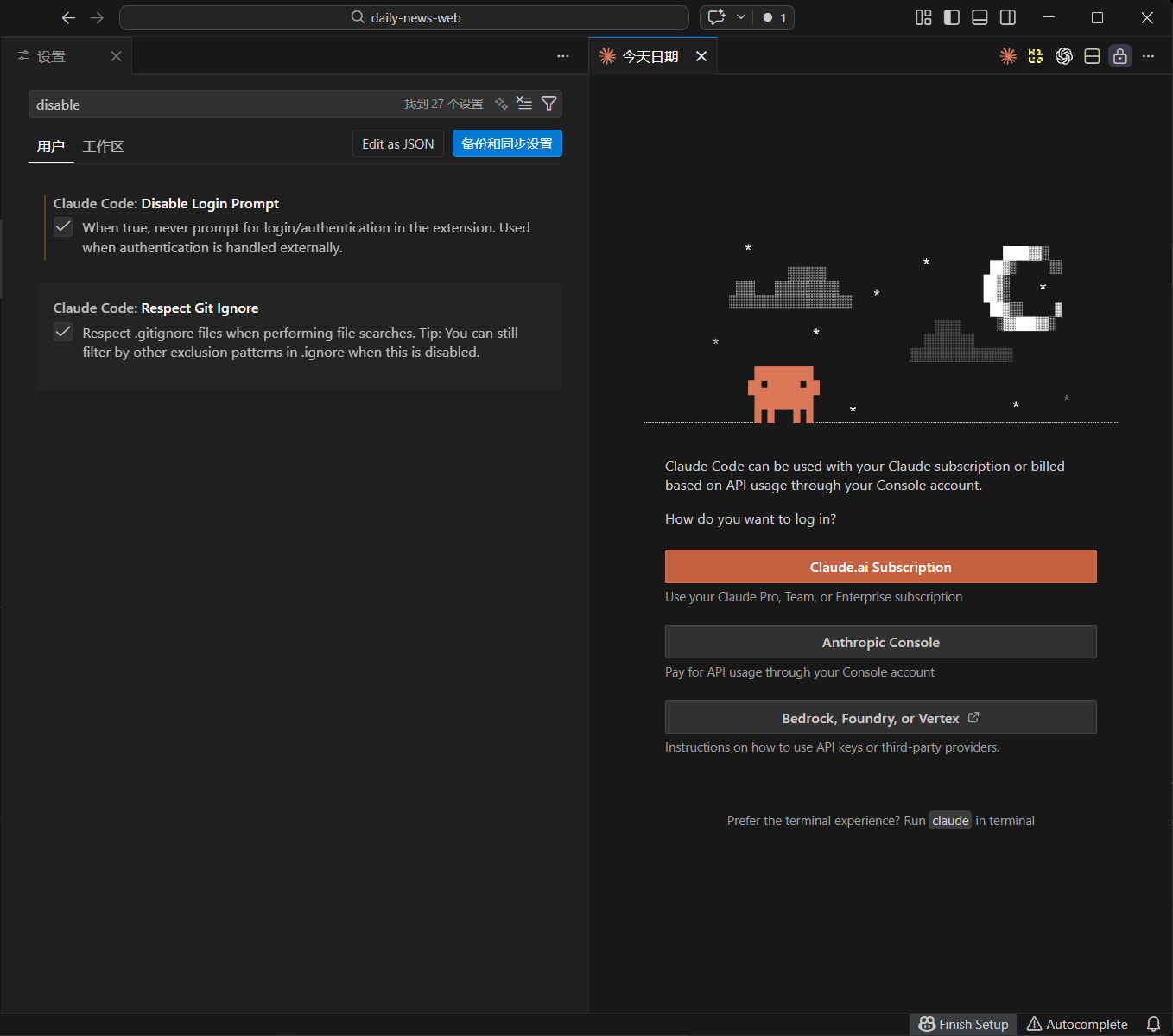Image resolution: width=1173 pixels, height=1036 pixels.
Task: Choose Claude.ai Subscription login
Action: coord(880,567)
